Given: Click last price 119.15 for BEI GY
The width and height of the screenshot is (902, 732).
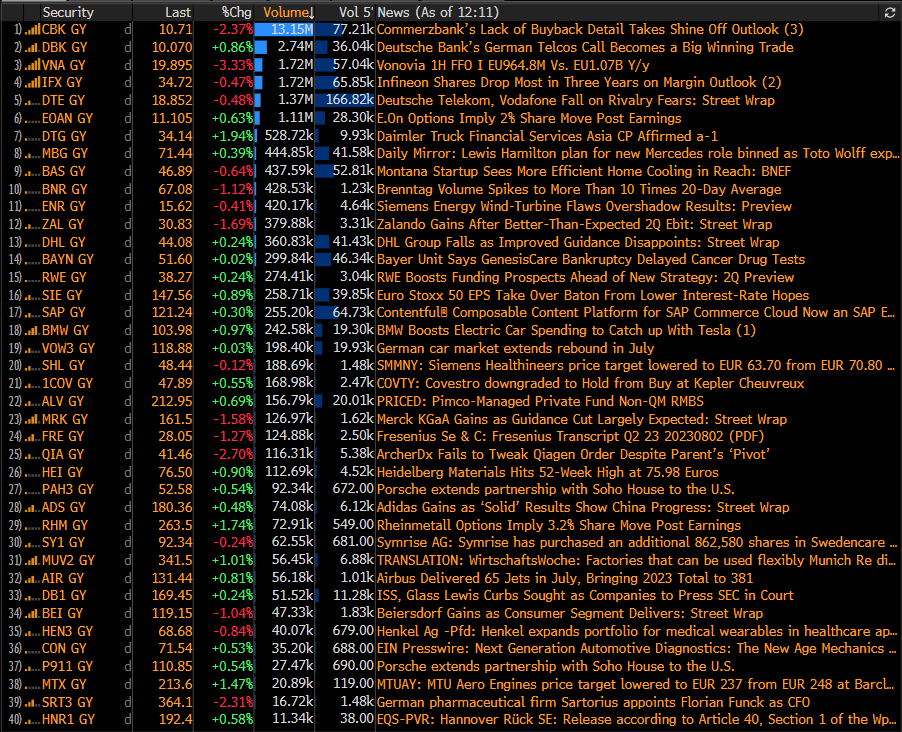Looking at the screenshot, I should click(172, 613).
